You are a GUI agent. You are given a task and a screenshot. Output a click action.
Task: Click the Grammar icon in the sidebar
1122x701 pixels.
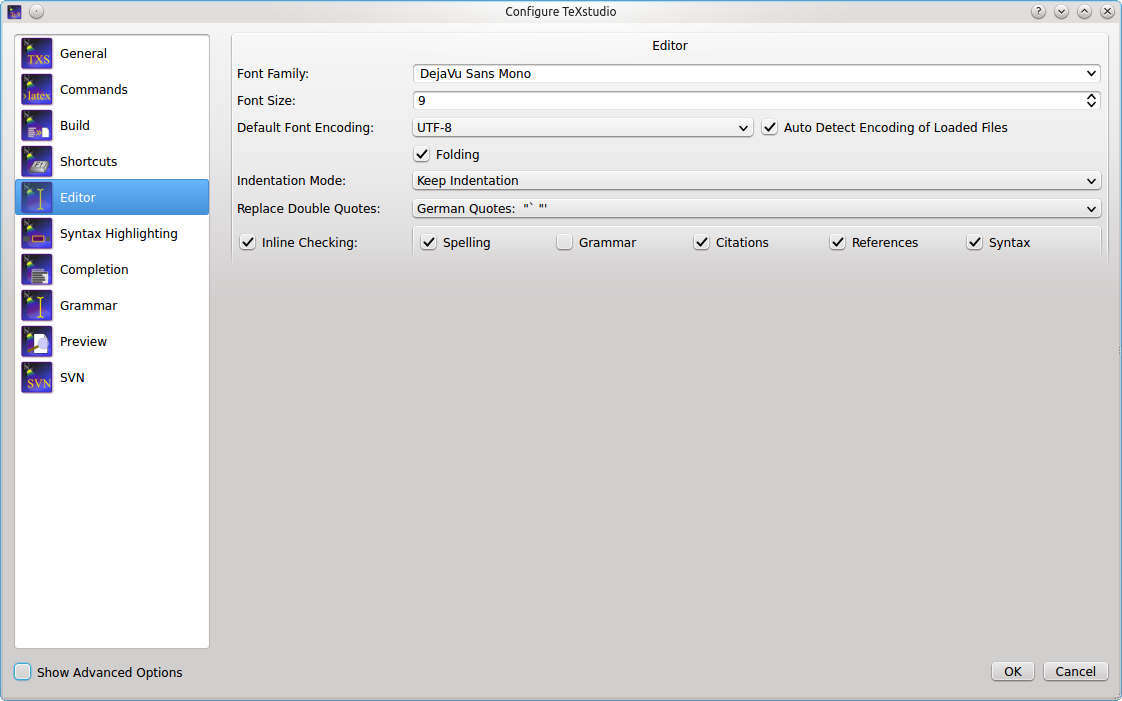(36, 305)
